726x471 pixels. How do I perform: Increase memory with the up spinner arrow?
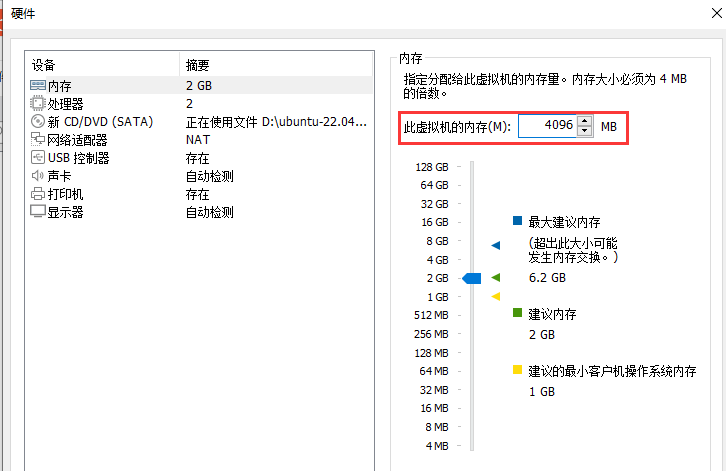click(x=585, y=121)
